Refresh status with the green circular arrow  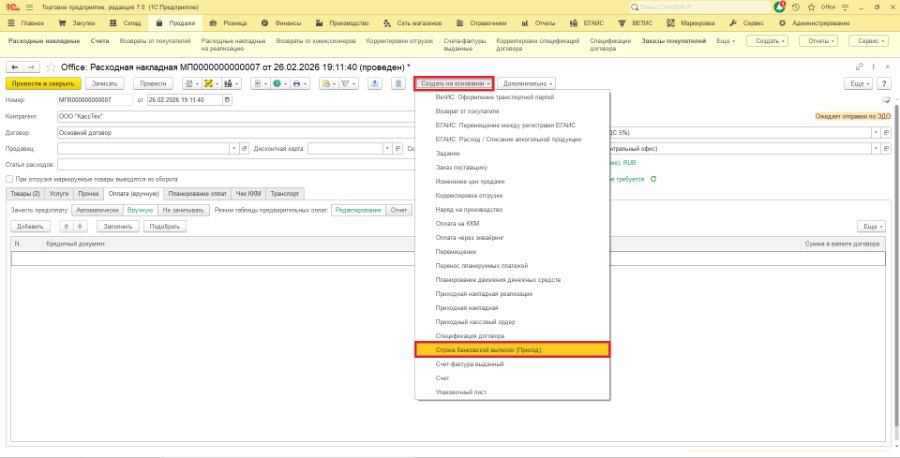click(653, 180)
